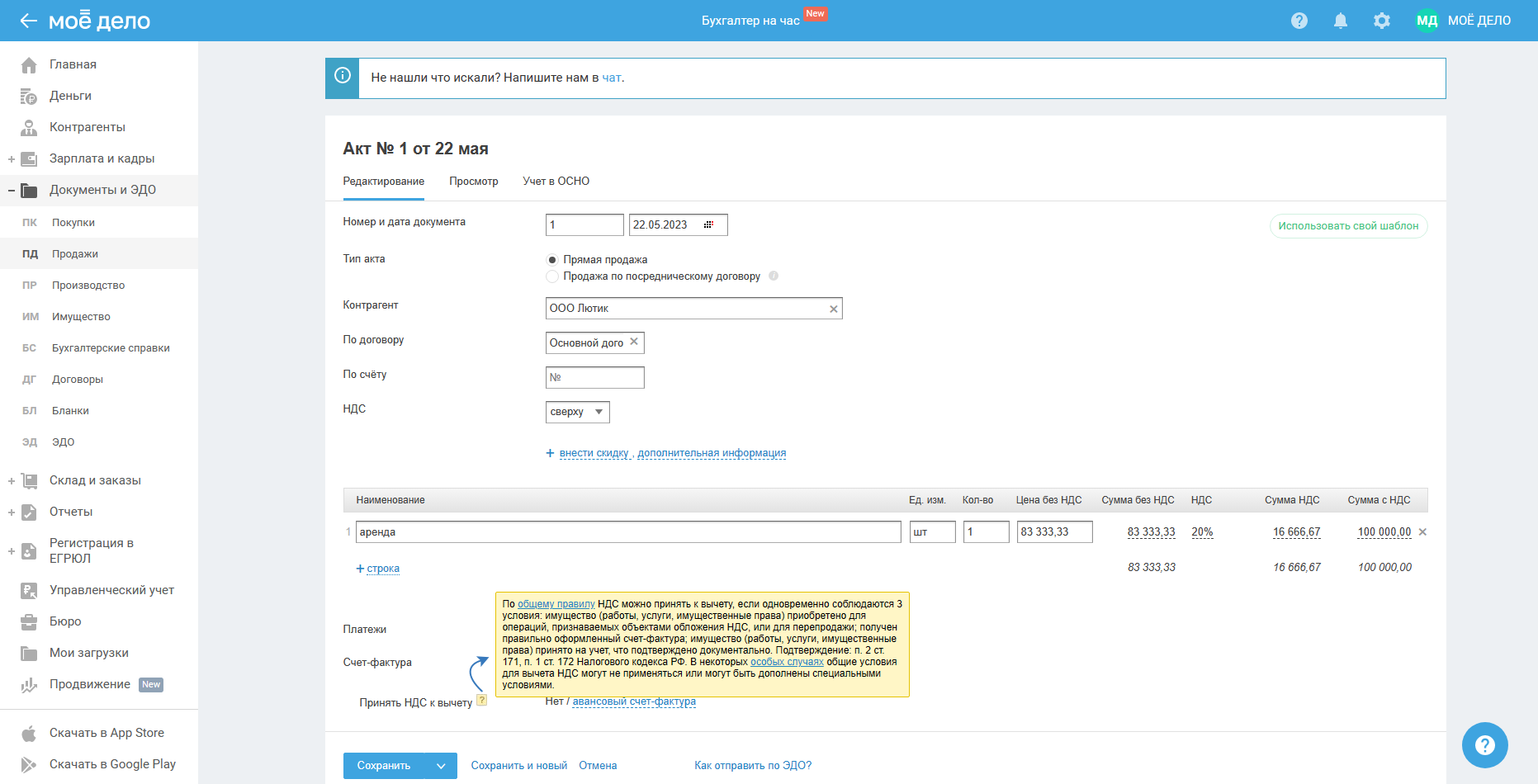Image resolution: width=1538 pixels, height=784 pixels.
Task: Click the Цена без НДС input field
Action: pyautogui.click(x=1055, y=532)
